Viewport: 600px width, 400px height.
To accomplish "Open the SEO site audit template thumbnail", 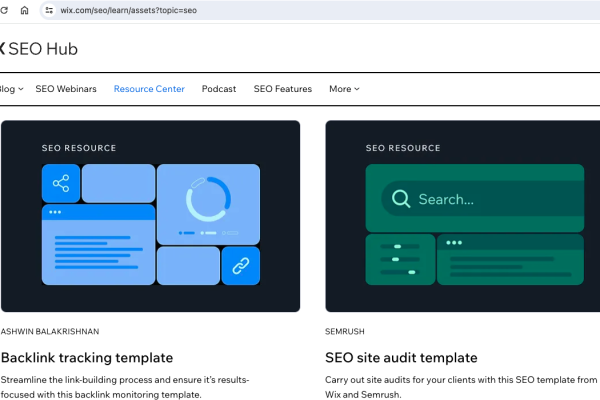I will 463,216.
